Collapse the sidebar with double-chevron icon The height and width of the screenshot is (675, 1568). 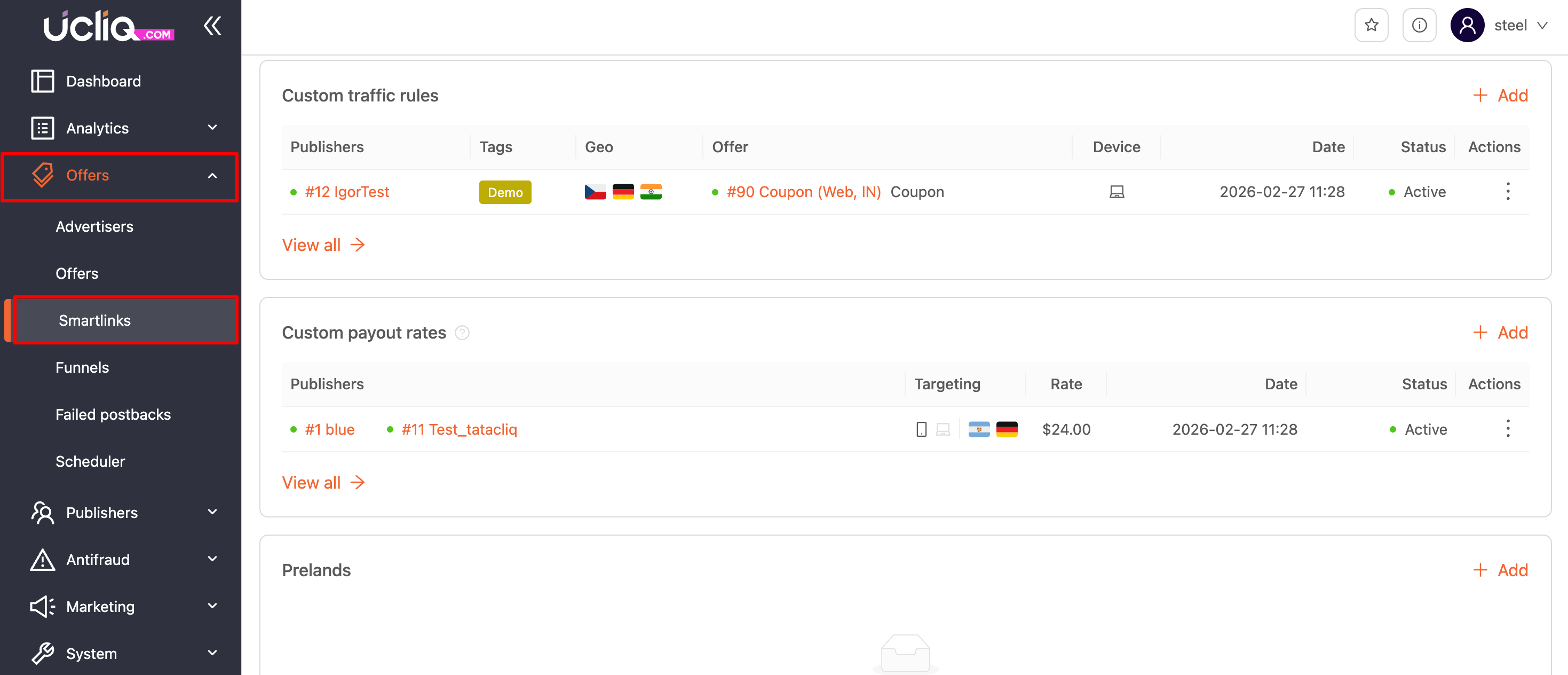tap(212, 26)
